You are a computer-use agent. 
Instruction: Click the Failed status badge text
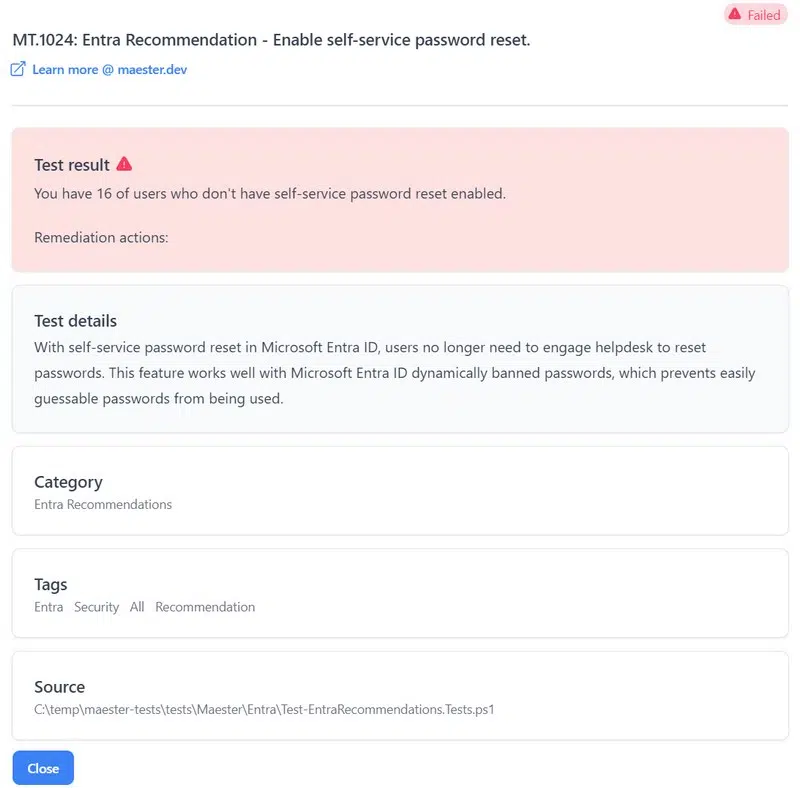[x=764, y=15]
